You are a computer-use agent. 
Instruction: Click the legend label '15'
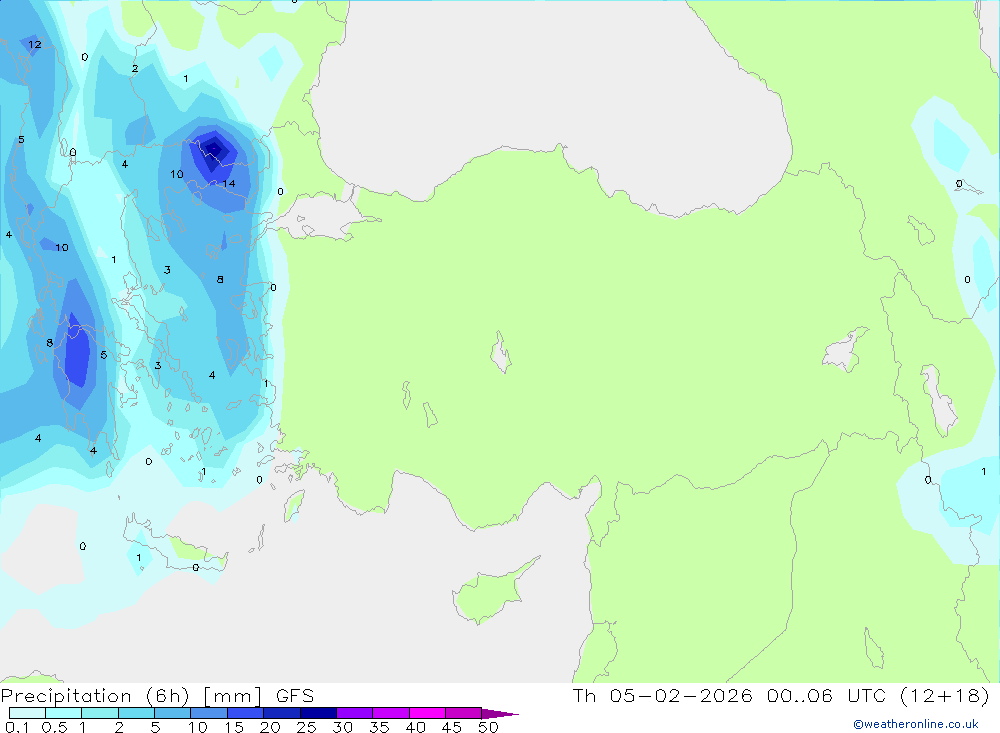[x=234, y=727]
